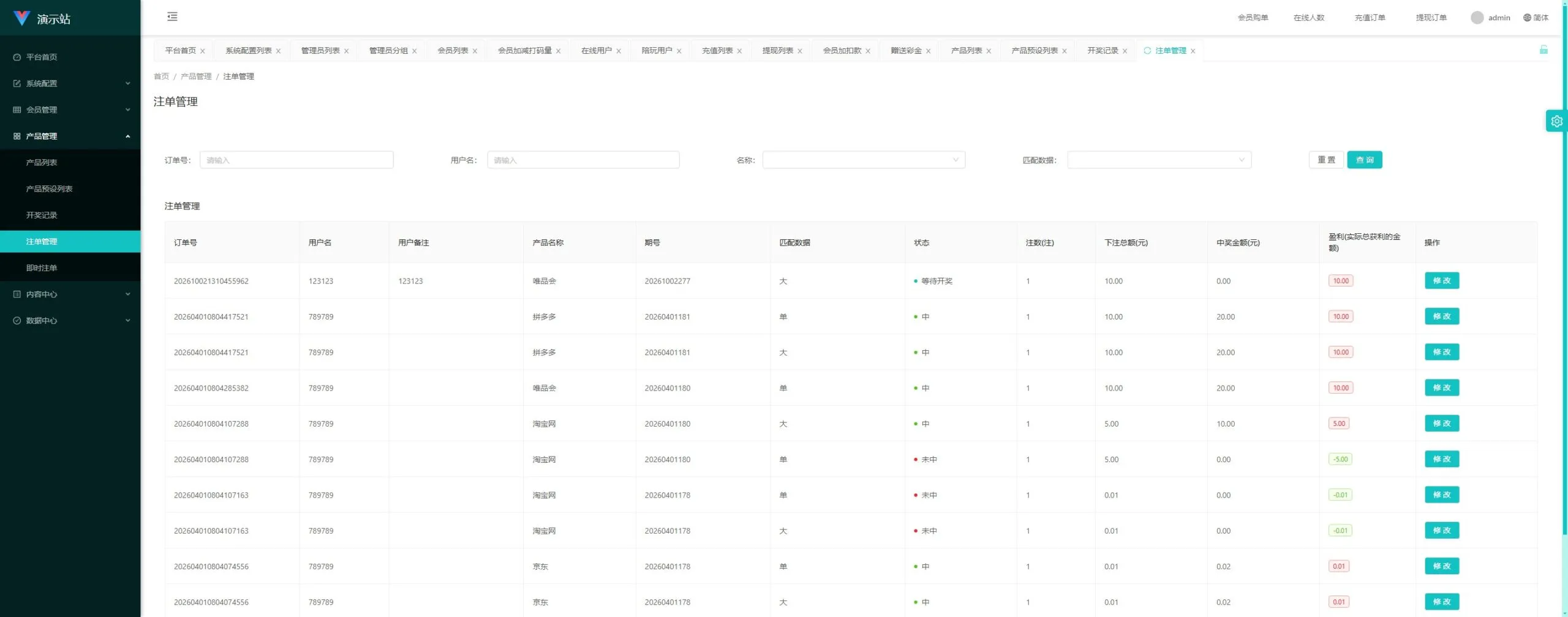Viewport: 1568px width, 617px height.
Task: Close the 在线用户 tab
Action: [619, 51]
